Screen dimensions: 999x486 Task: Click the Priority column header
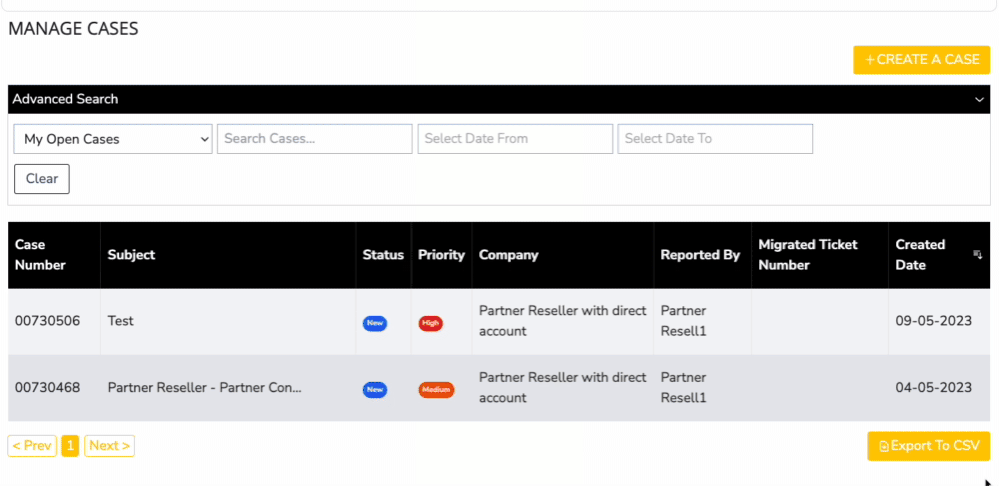[x=441, y=255]
